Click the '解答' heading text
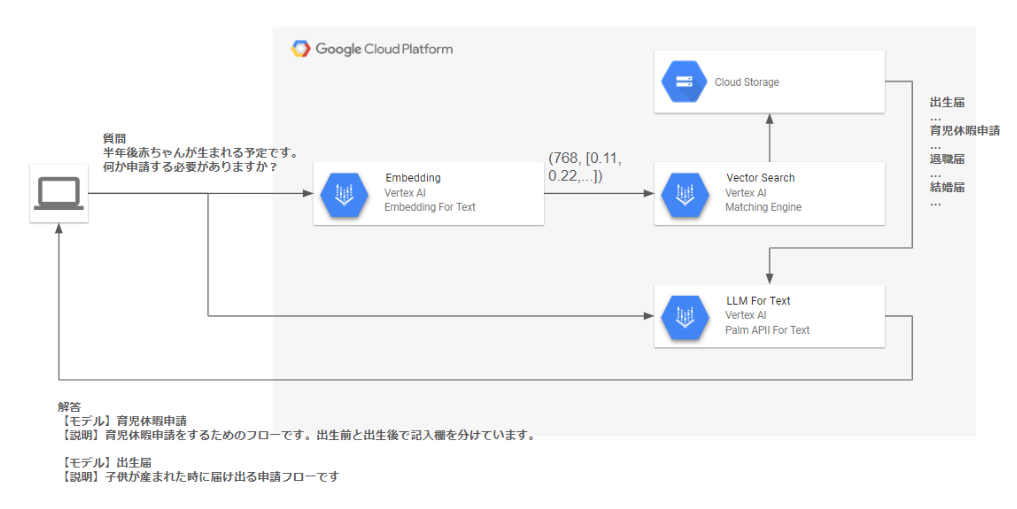1017x509 pixels. 69,407
